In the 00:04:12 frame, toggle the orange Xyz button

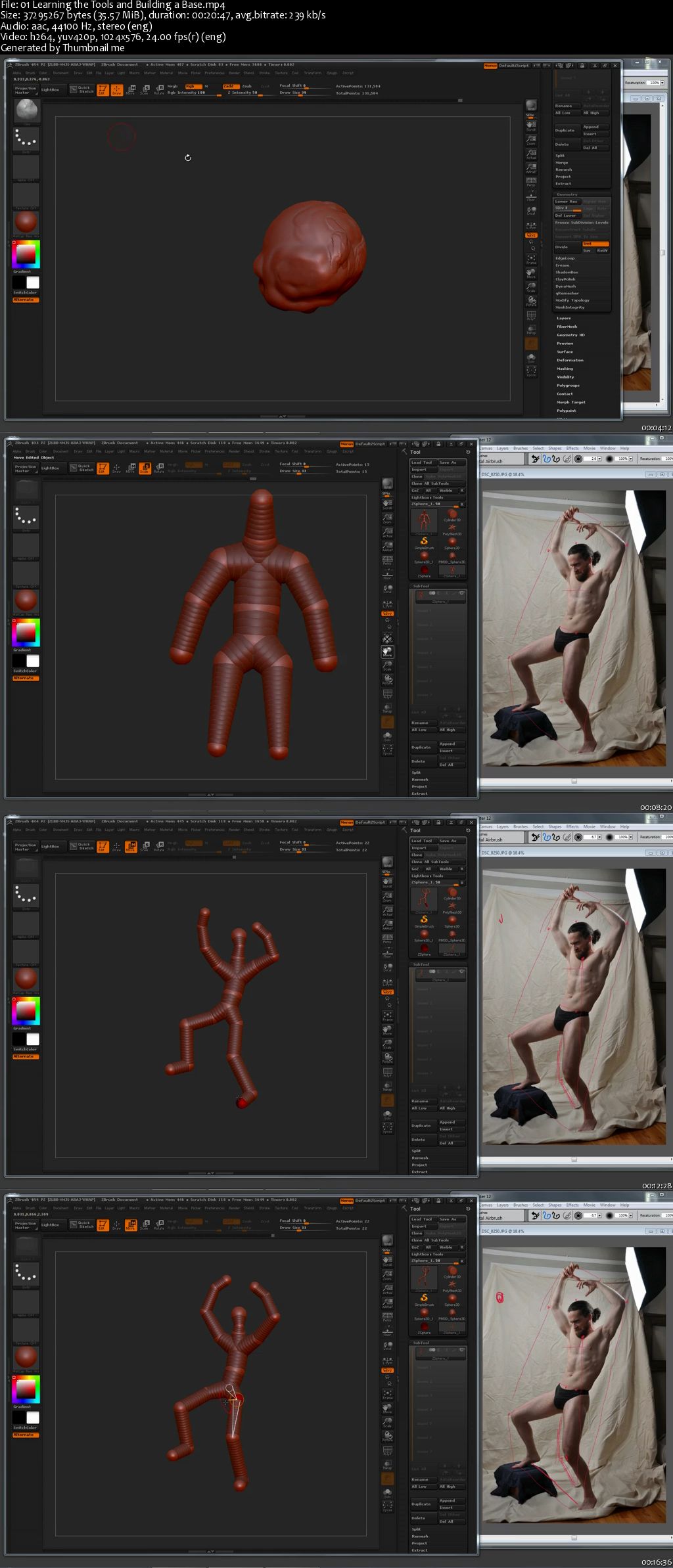click(x=531, y=235)
